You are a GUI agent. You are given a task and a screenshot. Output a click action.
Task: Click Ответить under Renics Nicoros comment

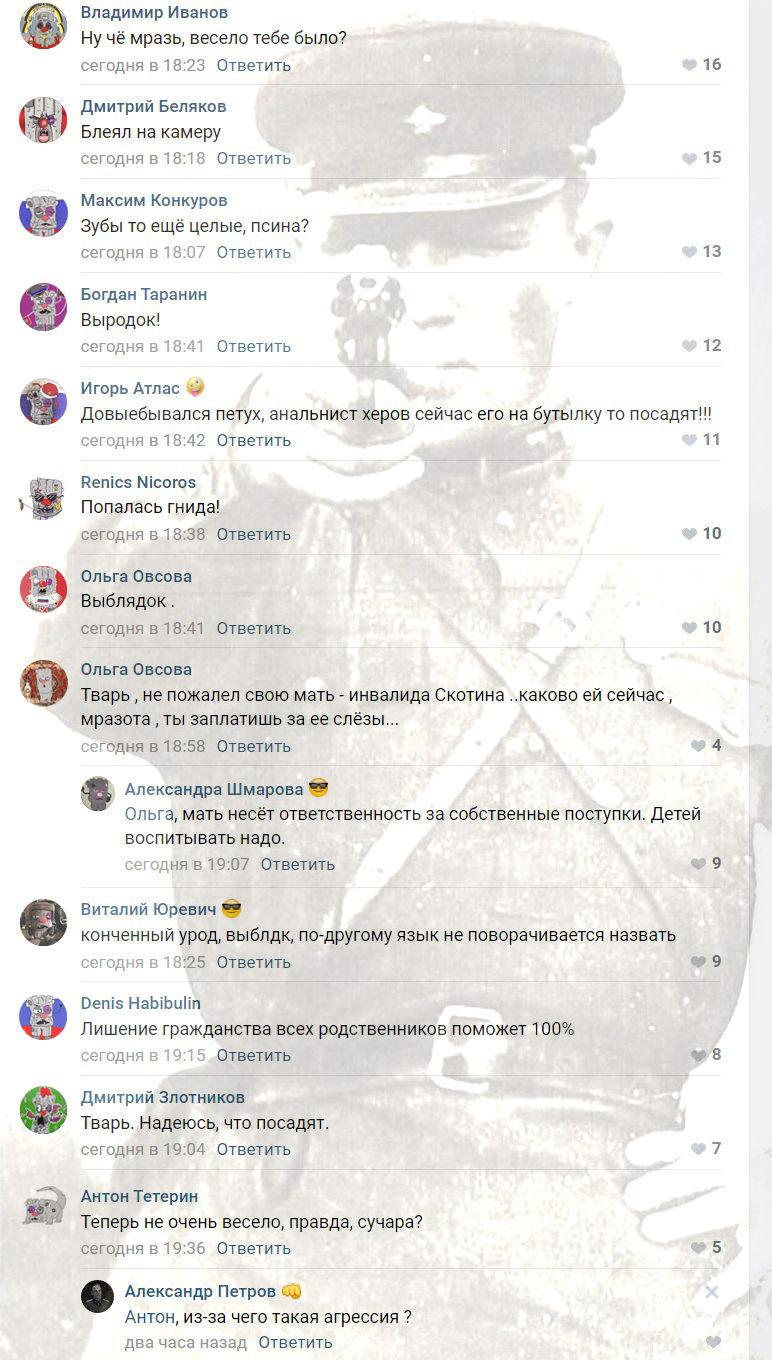[x=254, y=534]
